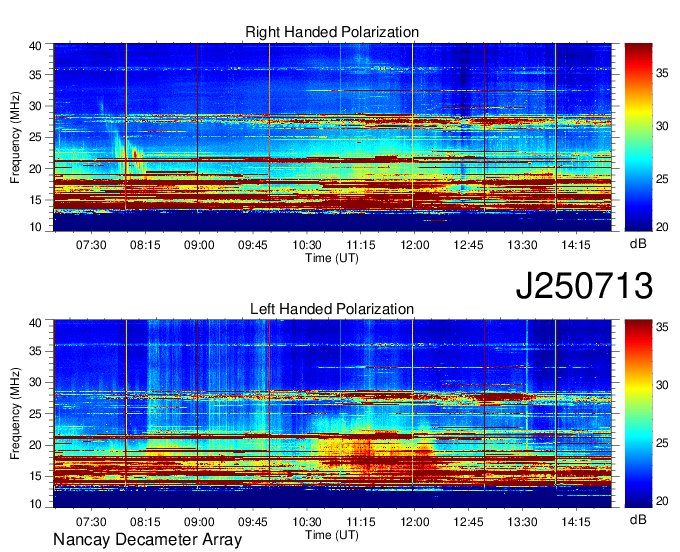
Task: Click Frequency (MHz) axis label of Right Handed plot
Action: pyautogui.click(x=15, y=137)
